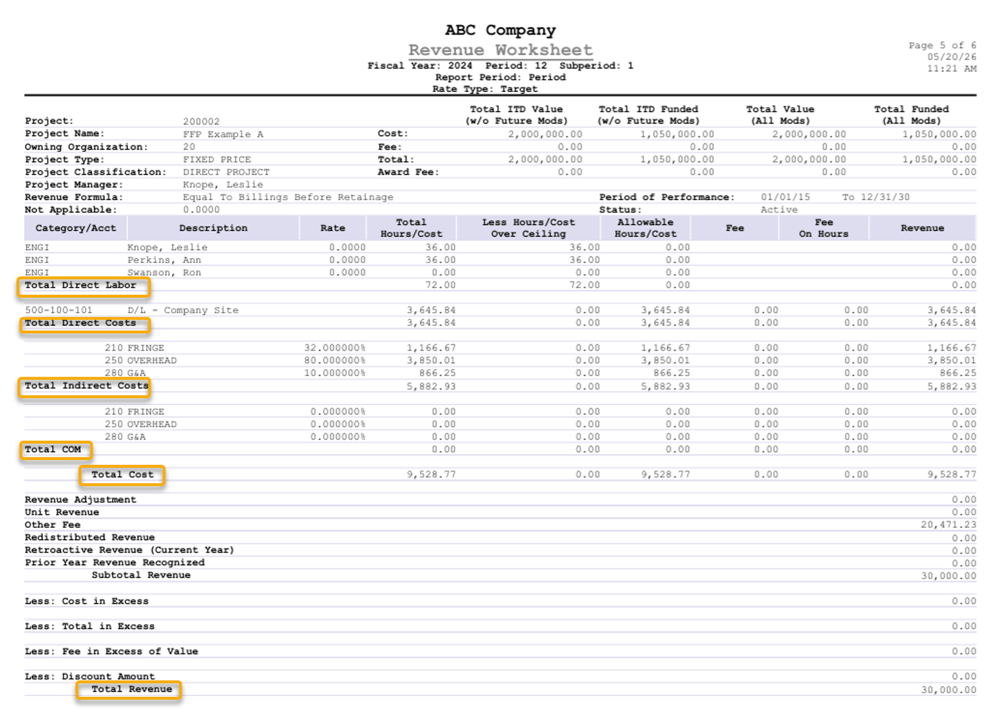Select the Swanson, Ron labor row
Screen dimensions: 1000x712
point(500,272)
